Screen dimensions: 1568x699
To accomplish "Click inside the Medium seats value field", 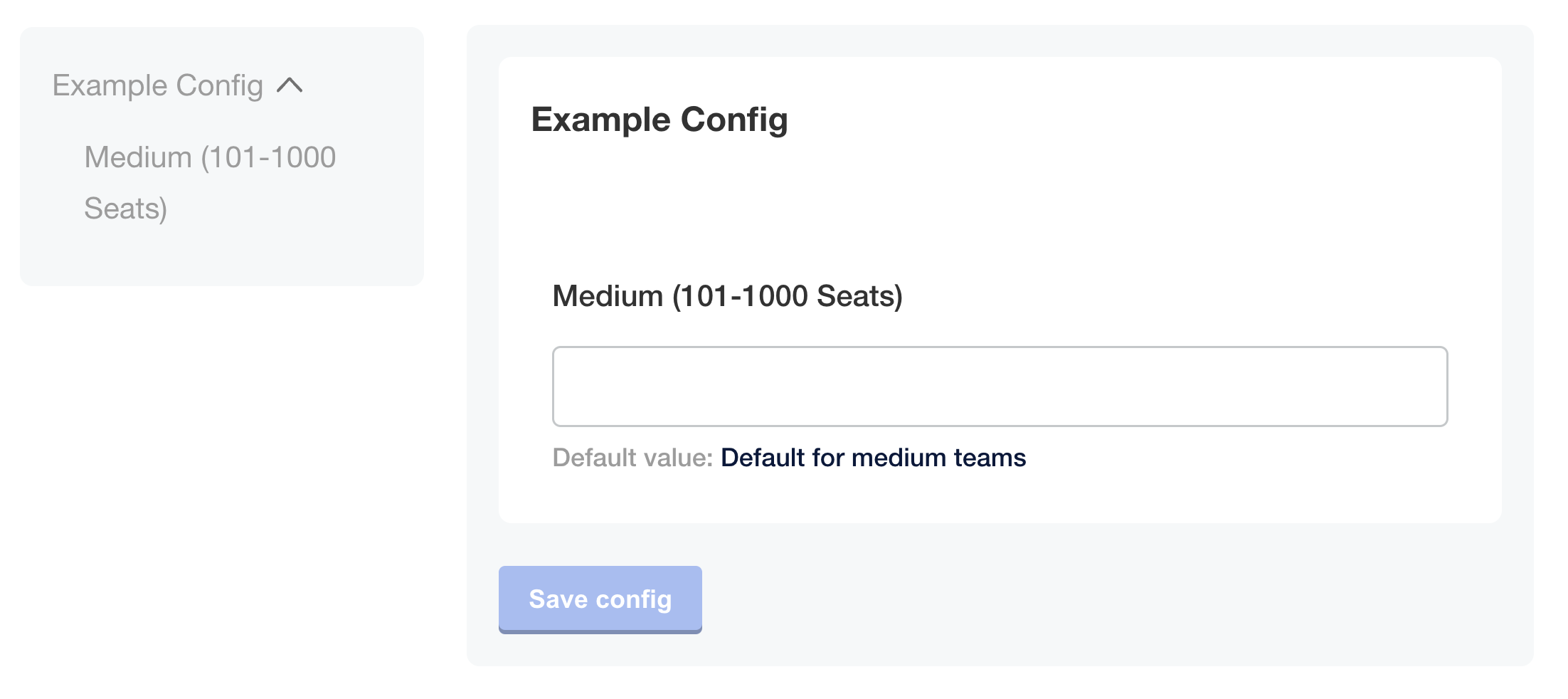I will click(999, 386).
